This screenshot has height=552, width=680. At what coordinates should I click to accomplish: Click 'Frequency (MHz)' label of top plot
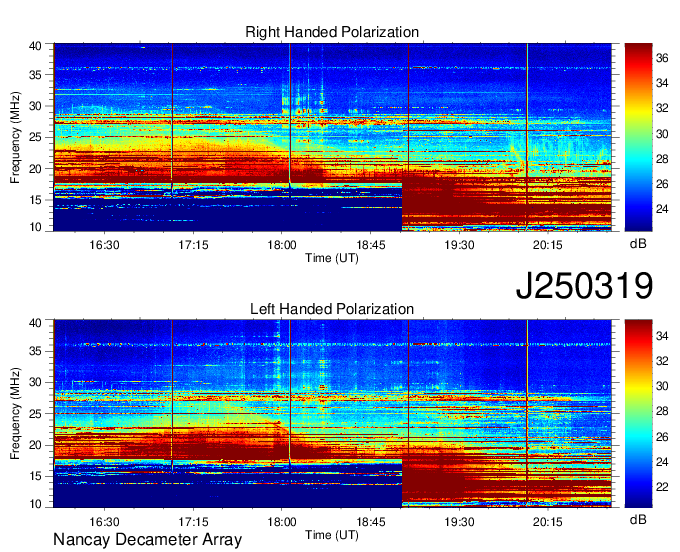(15, 137)
